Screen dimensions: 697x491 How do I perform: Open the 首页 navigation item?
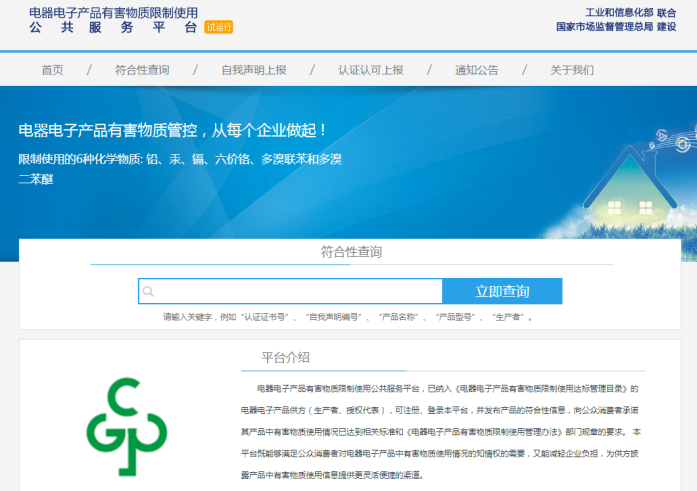click(x=52, y=70)
